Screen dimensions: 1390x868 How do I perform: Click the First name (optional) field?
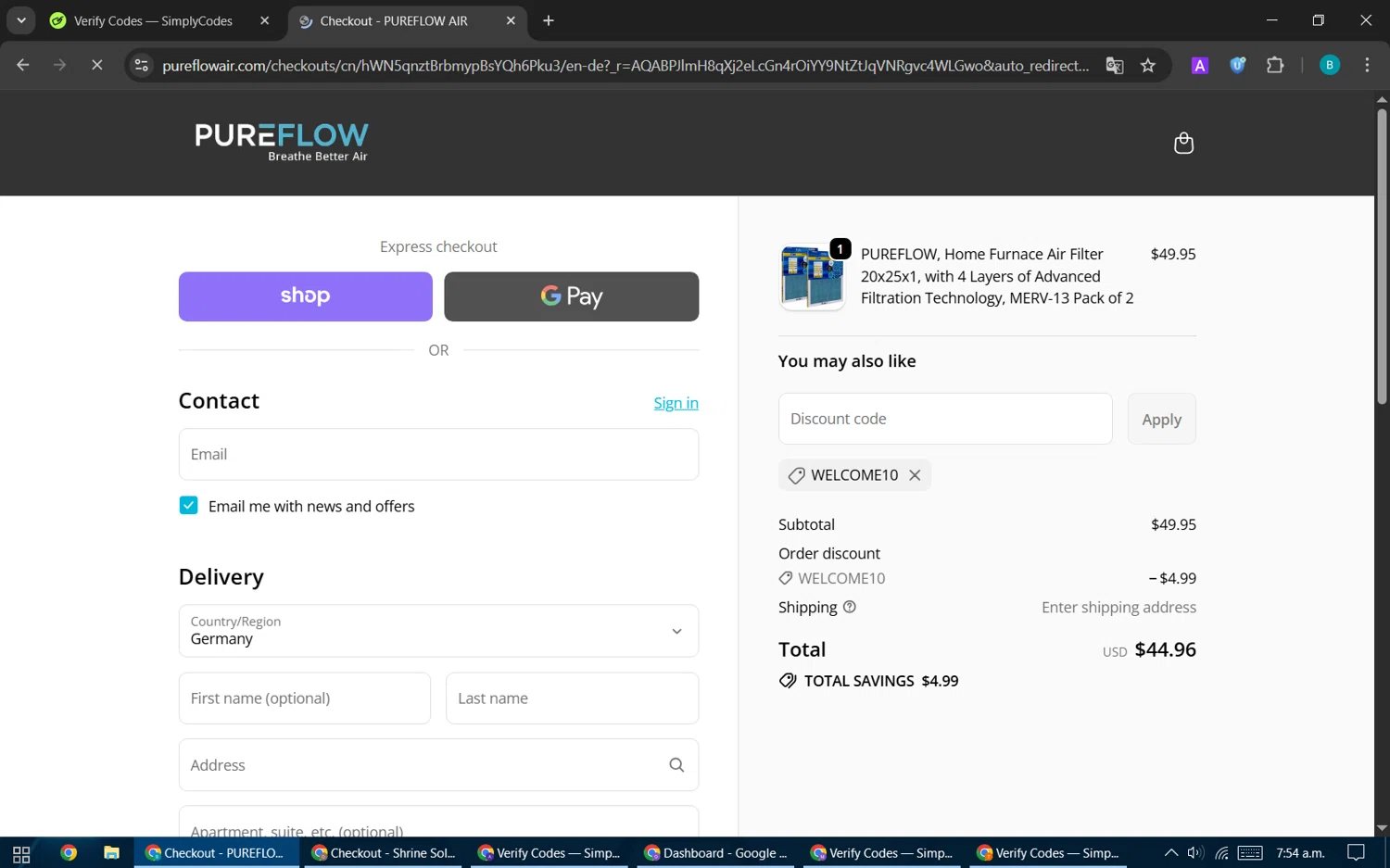[305, 698]
